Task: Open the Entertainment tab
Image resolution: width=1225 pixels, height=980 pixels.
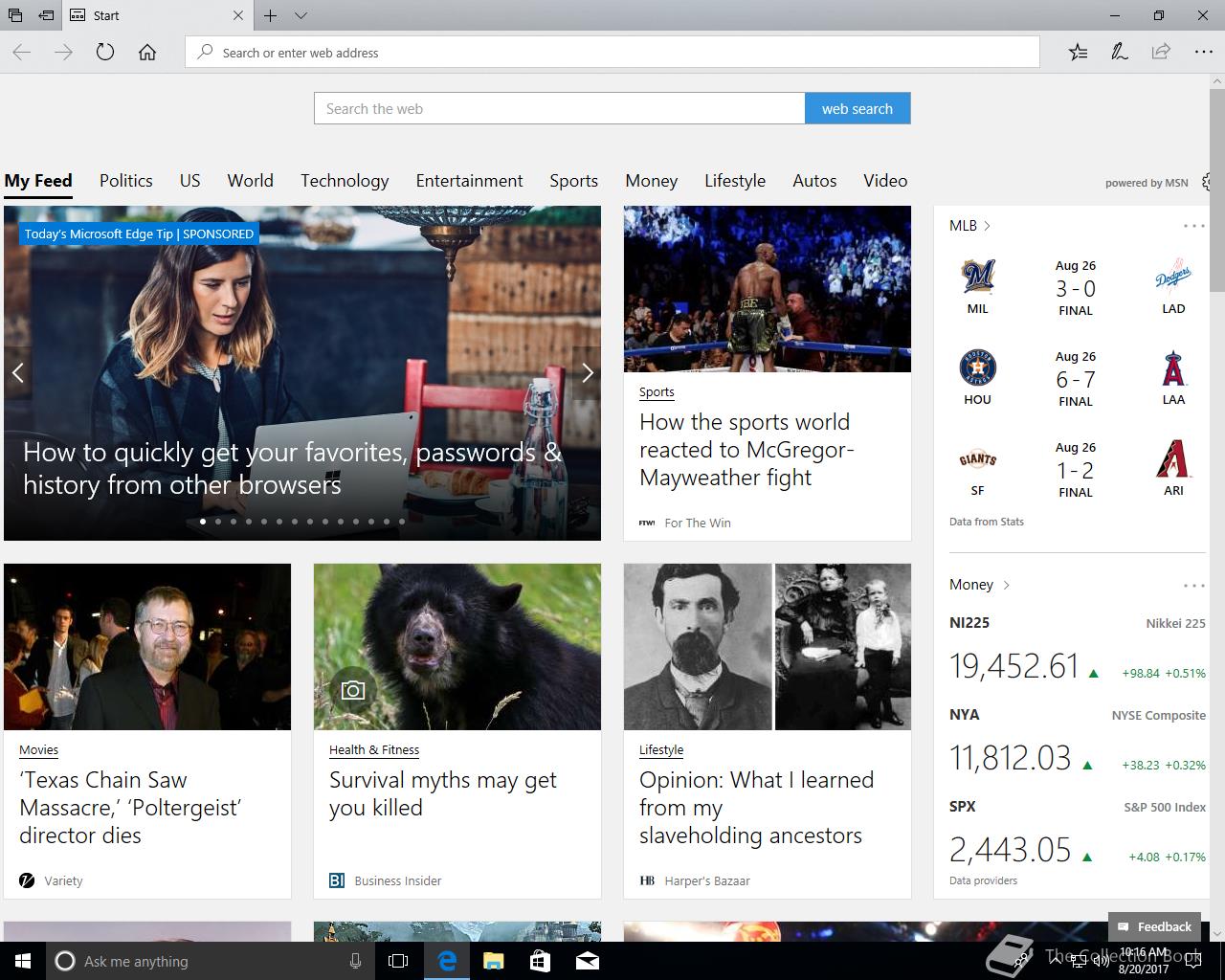Action: [469, 181]
